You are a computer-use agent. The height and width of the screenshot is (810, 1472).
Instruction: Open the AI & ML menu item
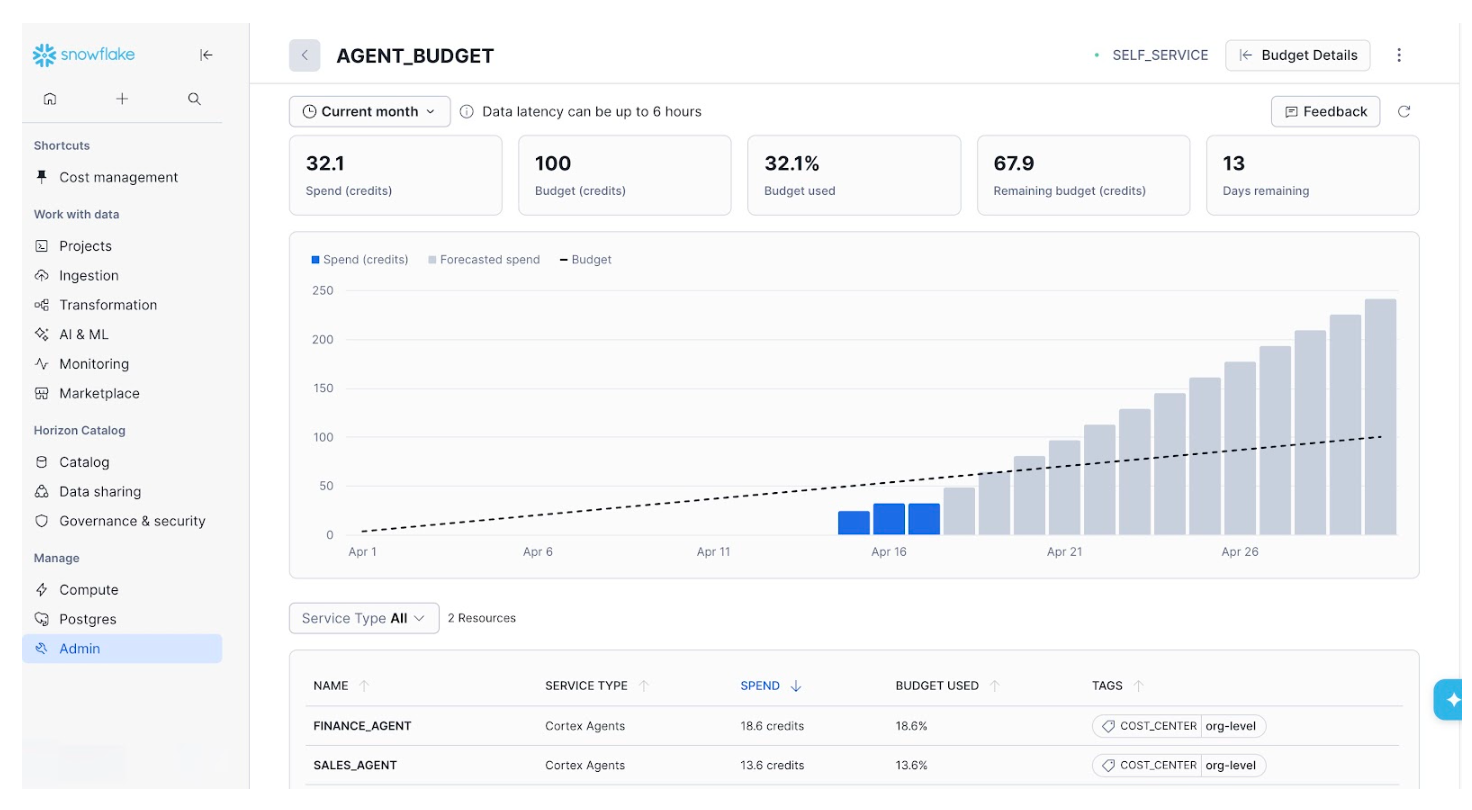coord(84,334)
